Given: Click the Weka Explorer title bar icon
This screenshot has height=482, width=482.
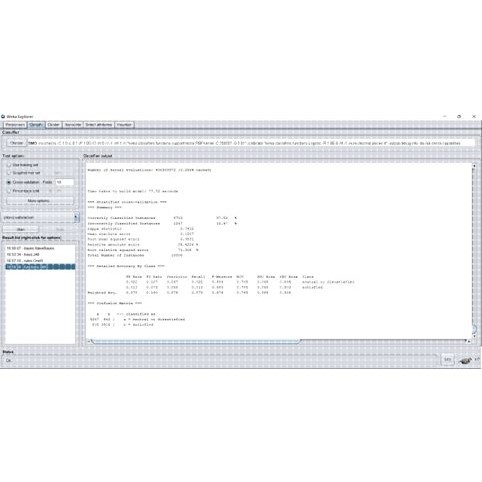Looking at the screenshot, I should point(3,117).
